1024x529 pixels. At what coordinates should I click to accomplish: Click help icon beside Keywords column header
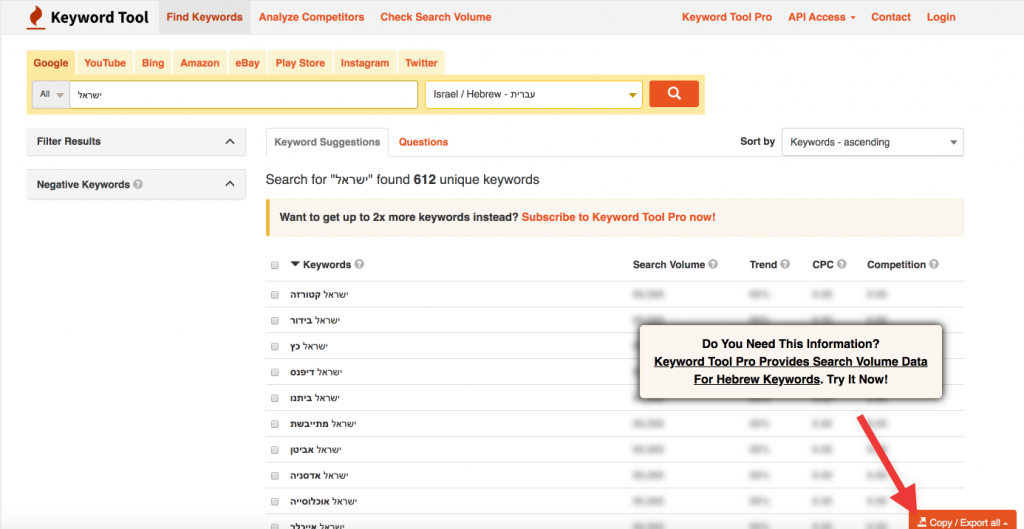point(359,264)
